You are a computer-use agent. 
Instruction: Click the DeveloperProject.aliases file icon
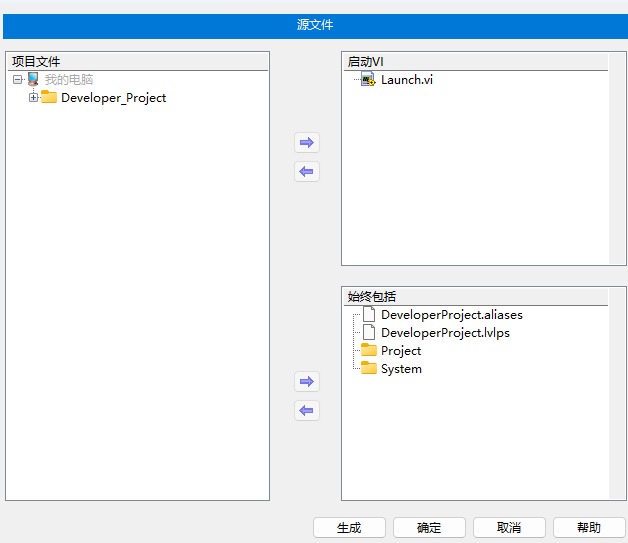click(369, 314)
